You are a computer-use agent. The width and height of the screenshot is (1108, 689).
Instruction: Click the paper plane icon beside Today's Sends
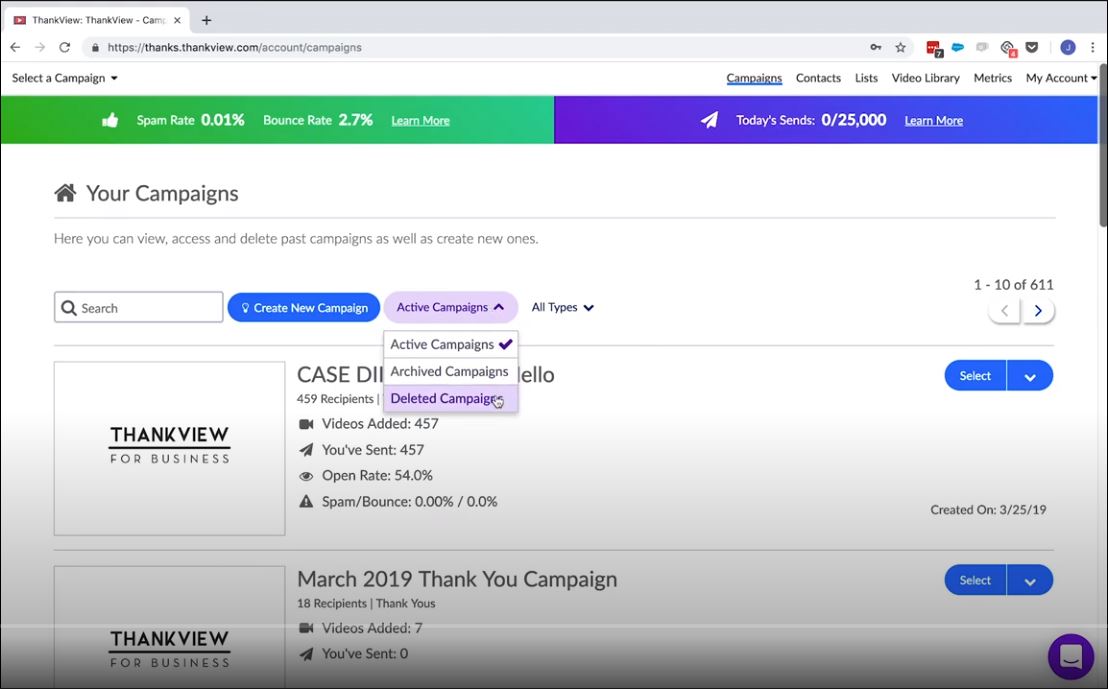[x=710, y=119]
